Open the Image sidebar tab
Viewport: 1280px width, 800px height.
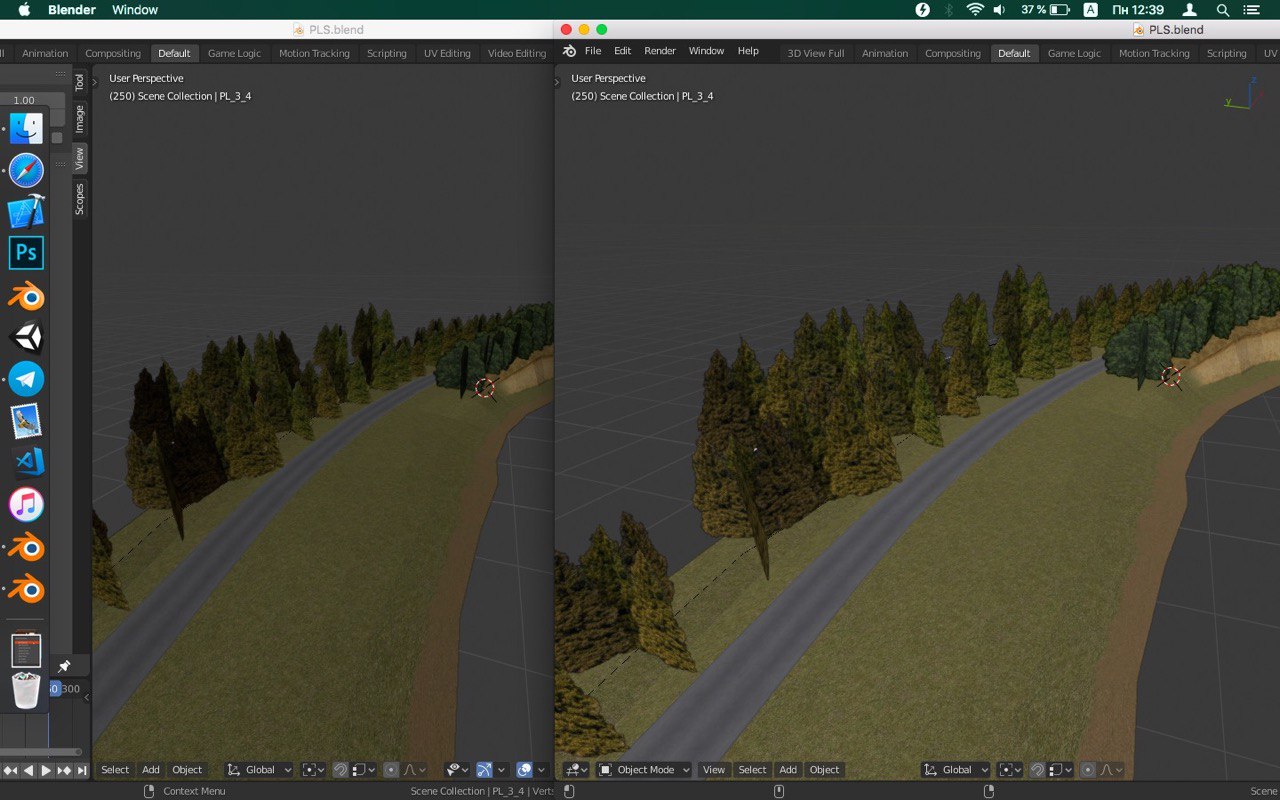pos(80,120)
